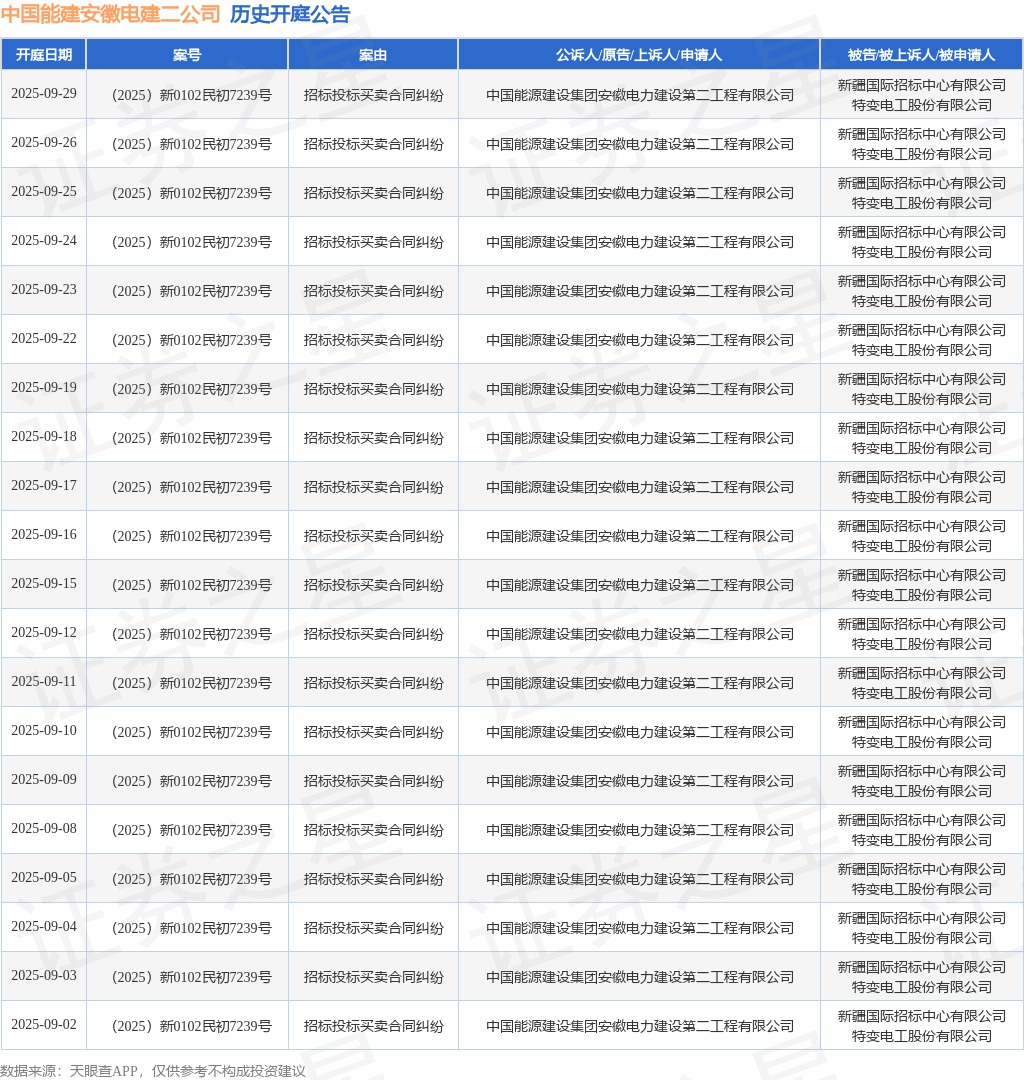Screen dimensions: 1024x1080
Task: Select the date cell 2025-09-08
Action: pos(44,827)
